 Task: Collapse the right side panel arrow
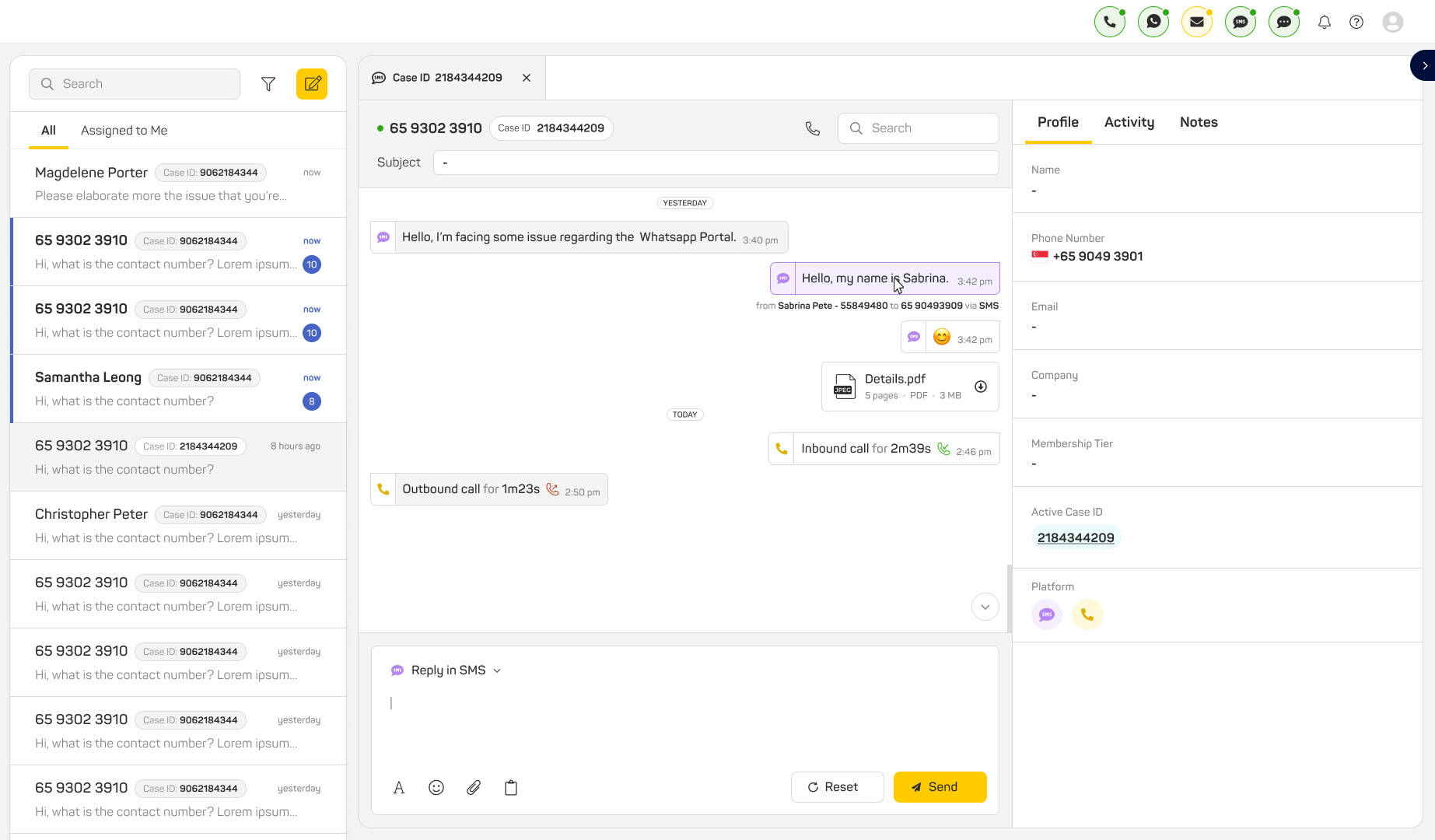1423,66
